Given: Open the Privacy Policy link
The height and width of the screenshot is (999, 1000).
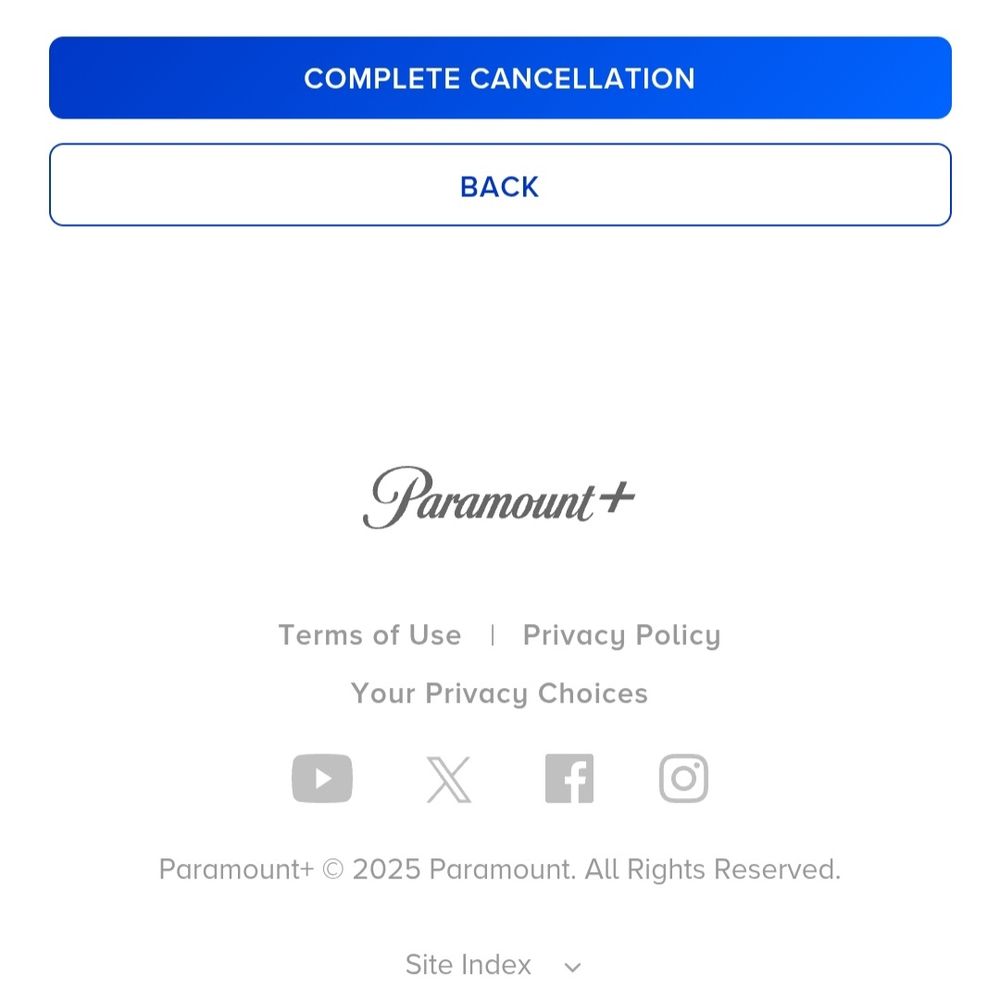Looking at the screenshot, I should point(622,636).
